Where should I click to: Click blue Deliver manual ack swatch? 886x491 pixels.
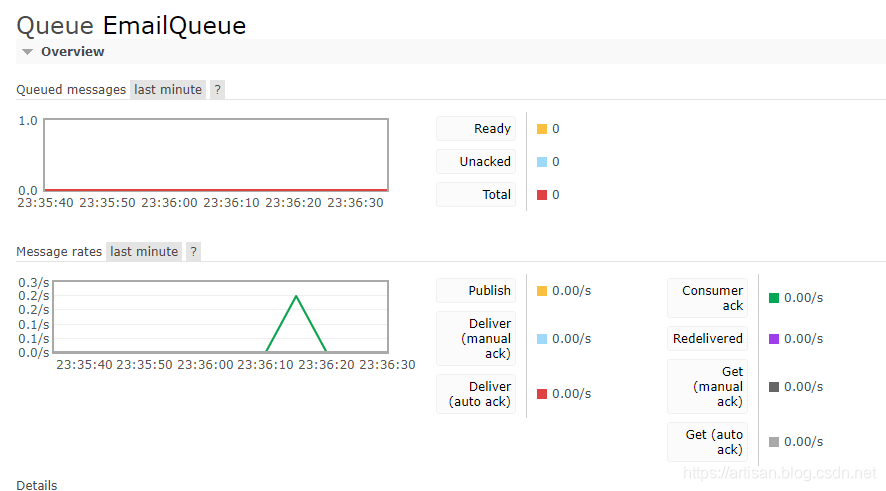tap(542, 339)
